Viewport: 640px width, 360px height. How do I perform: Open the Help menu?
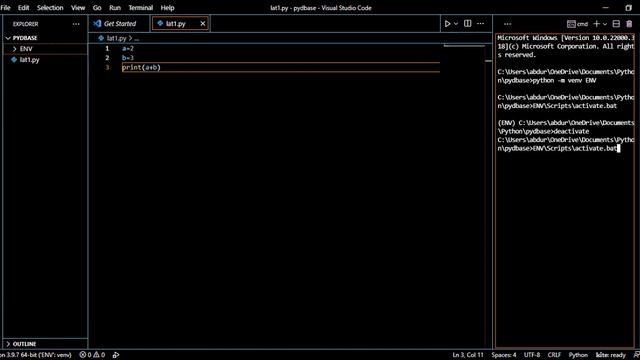click(x=167, y=8)
